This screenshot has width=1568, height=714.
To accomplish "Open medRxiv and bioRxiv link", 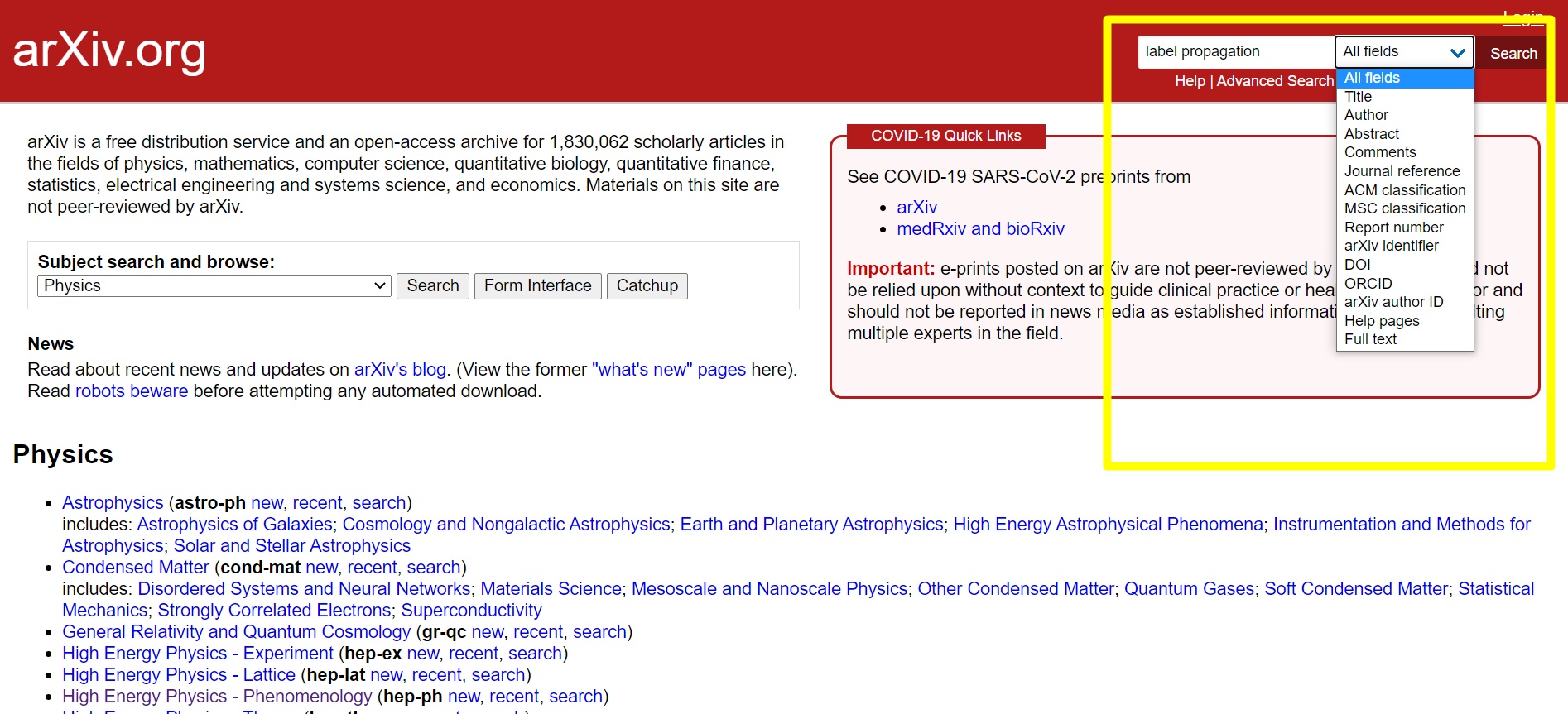I will click(x=981, y=229).
